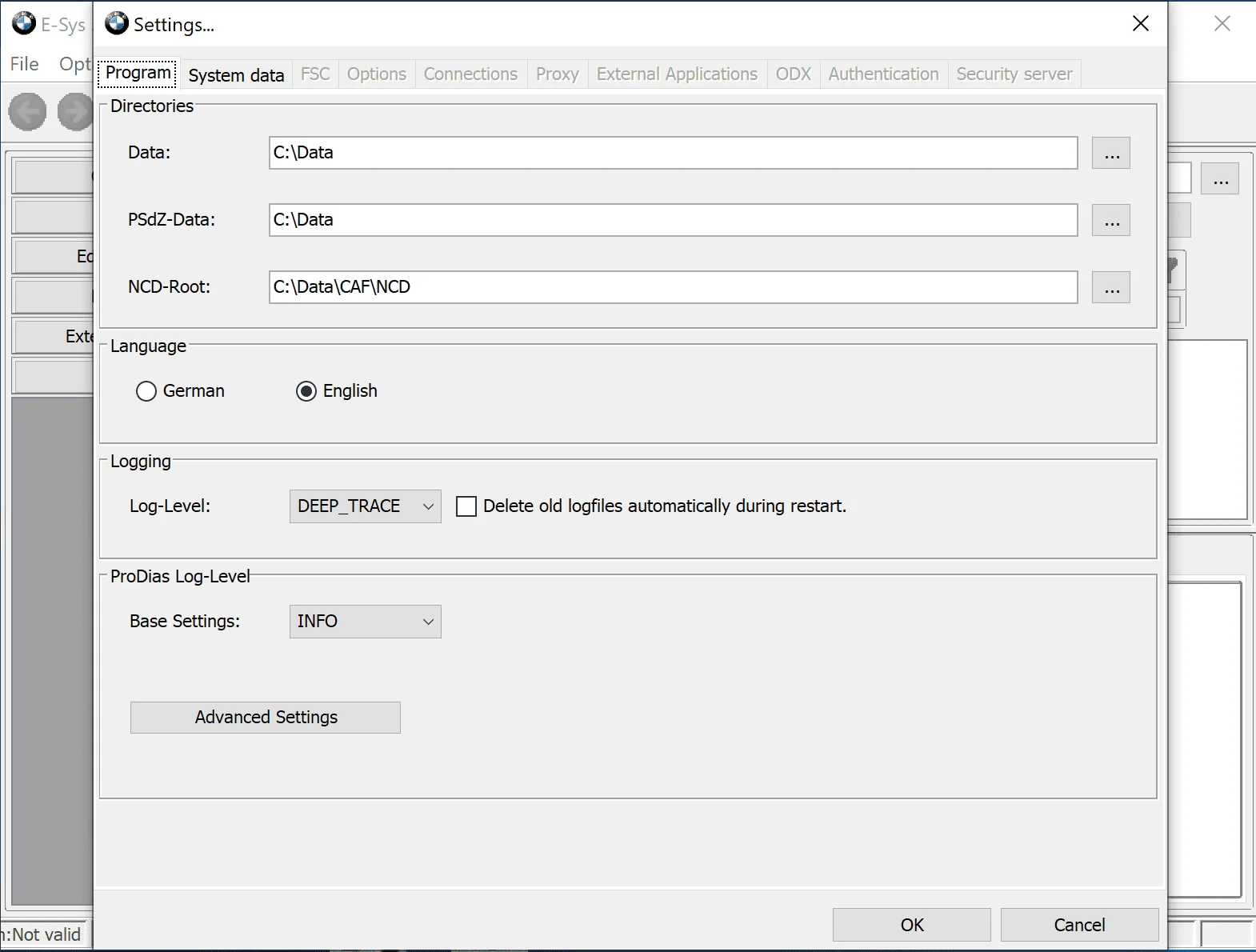
Task: Confirm settings with OK
Action: coord(912,925)
